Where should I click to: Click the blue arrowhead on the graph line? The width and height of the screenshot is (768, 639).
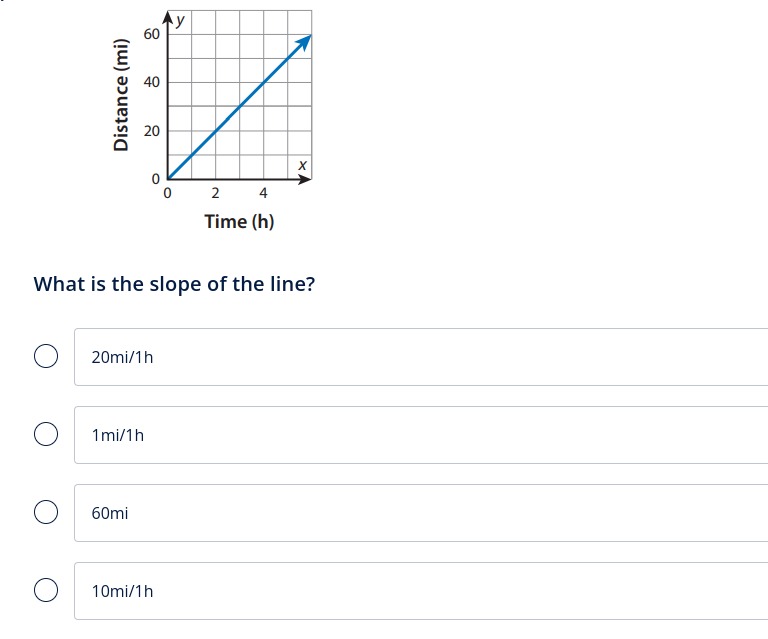click(304, 42)
